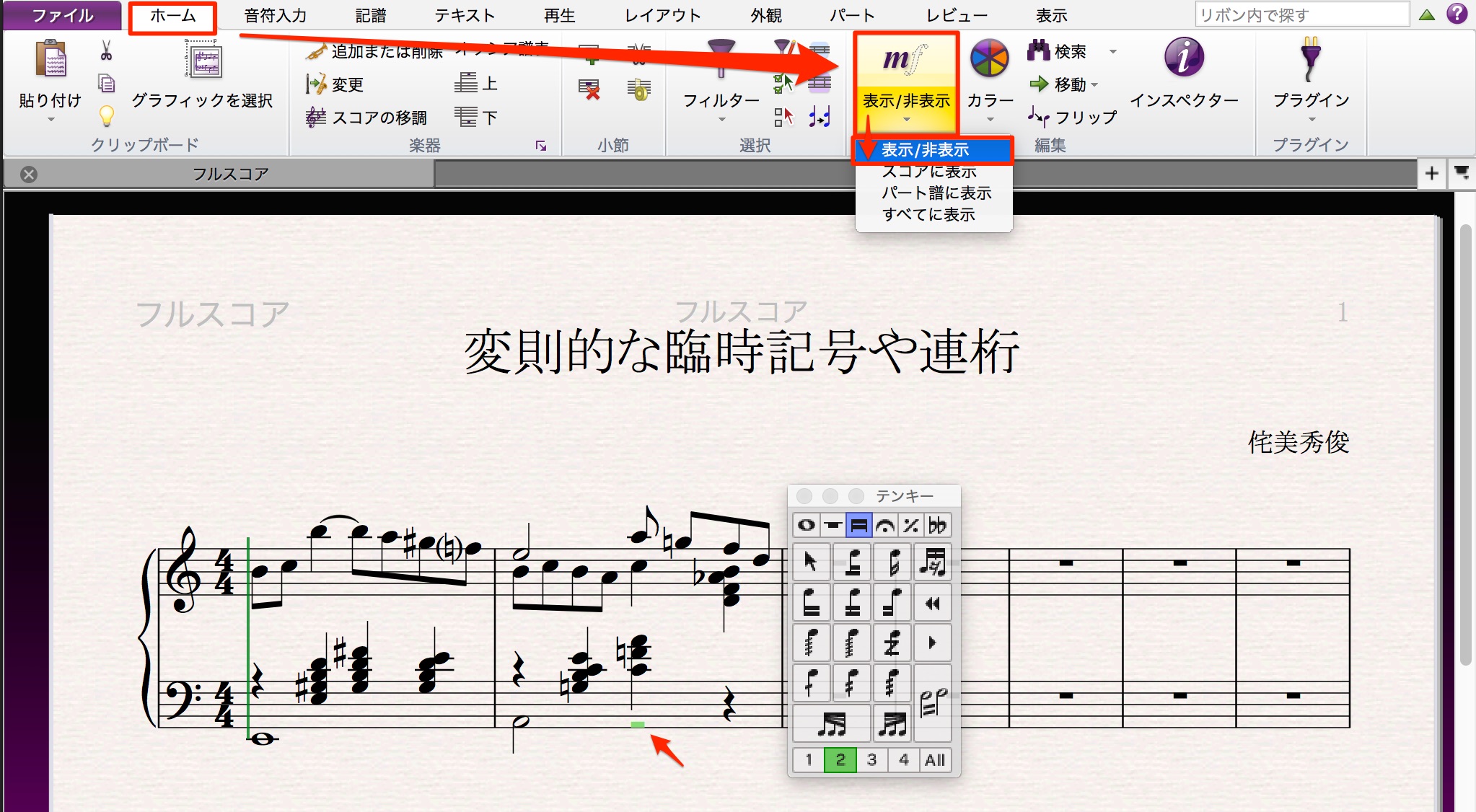Click the right-arrow keypad button

point(932,642)
